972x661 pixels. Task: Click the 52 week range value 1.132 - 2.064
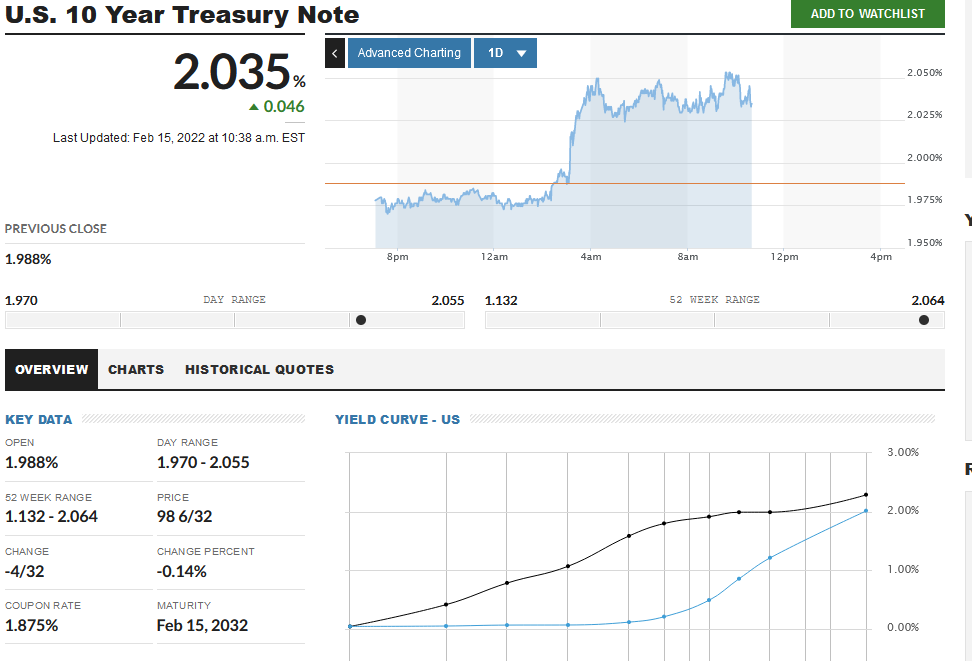51,517
